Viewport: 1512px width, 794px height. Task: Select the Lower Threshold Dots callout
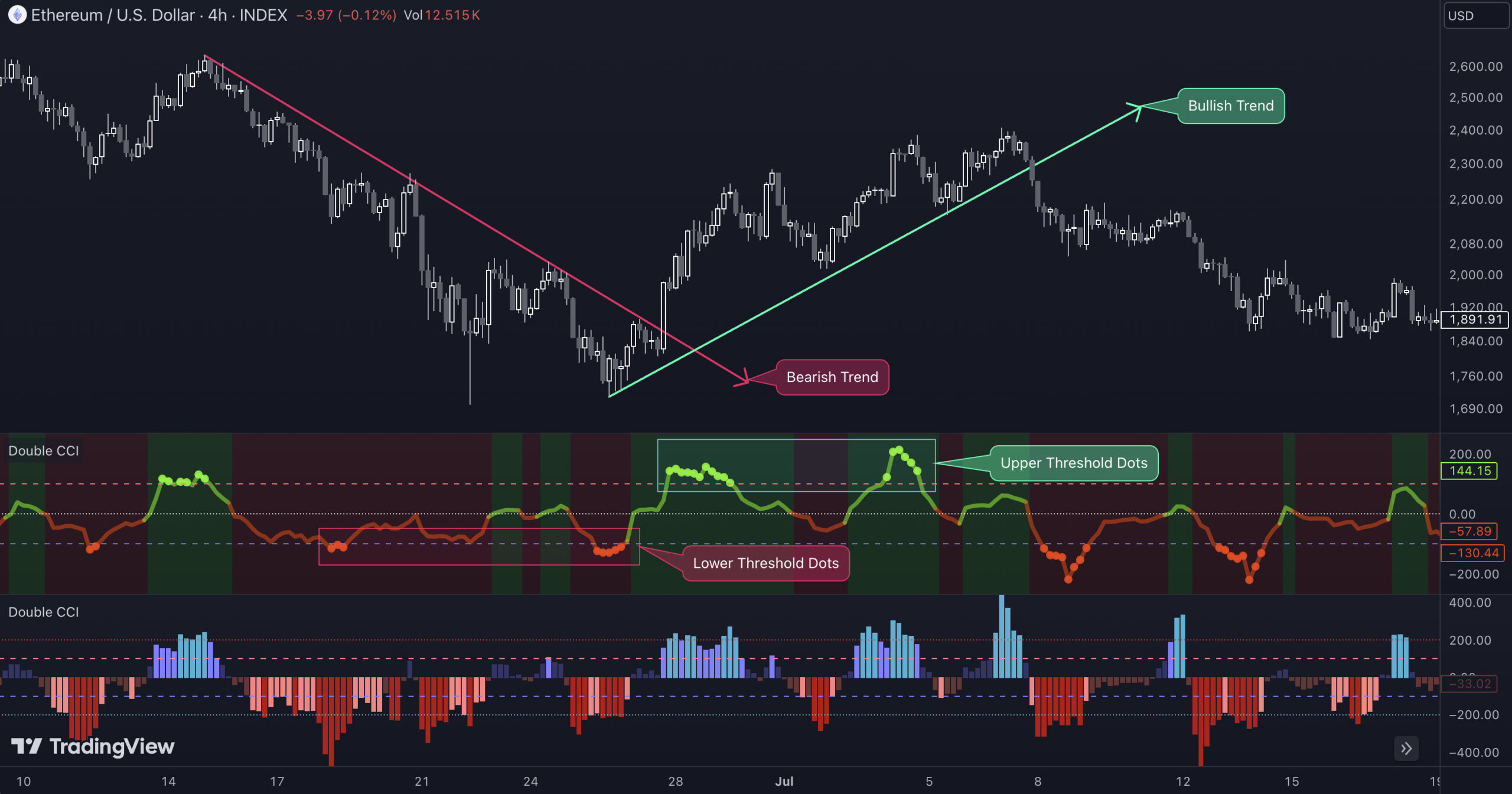tap(766, 563)
